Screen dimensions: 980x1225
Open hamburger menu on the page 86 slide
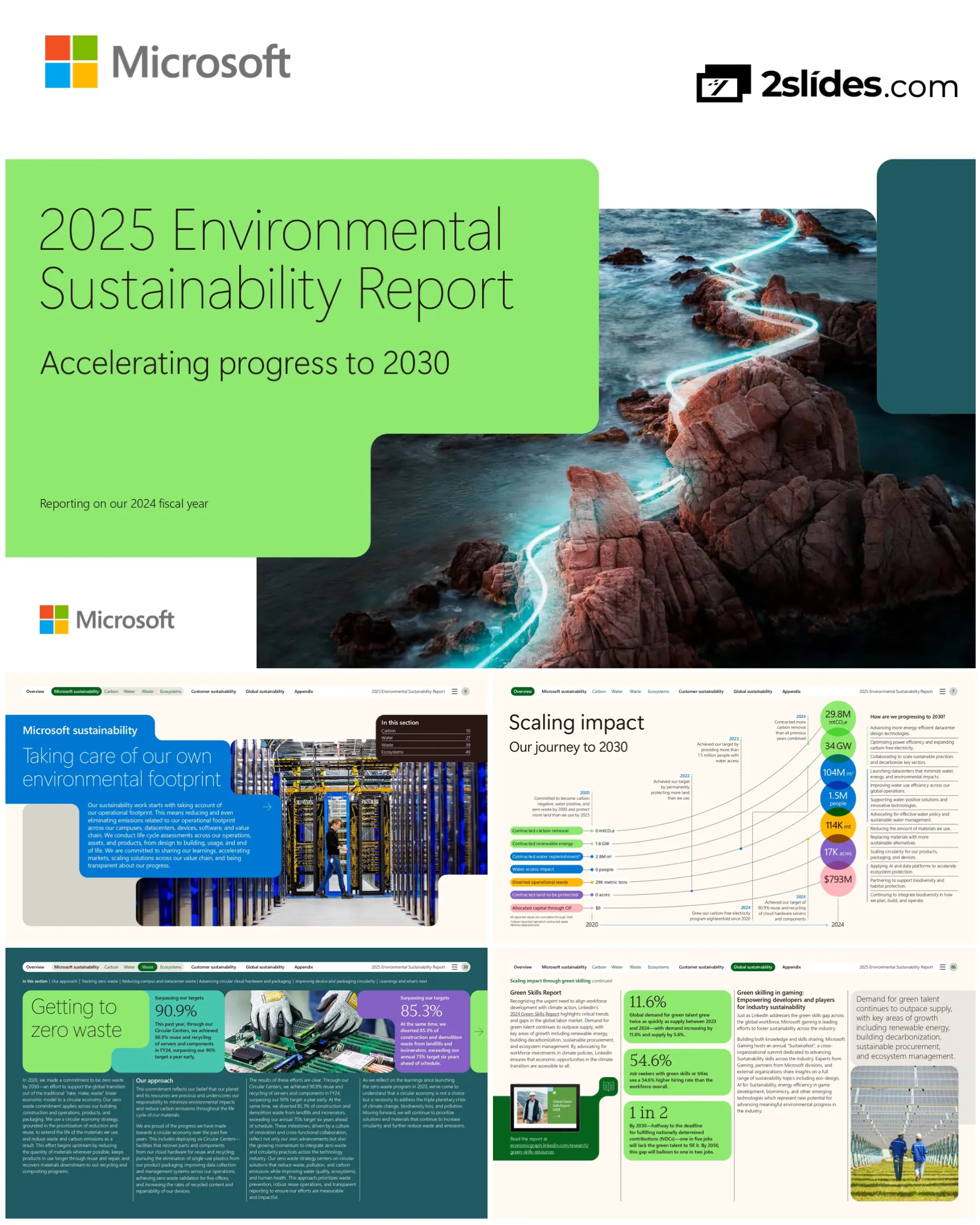943,967
